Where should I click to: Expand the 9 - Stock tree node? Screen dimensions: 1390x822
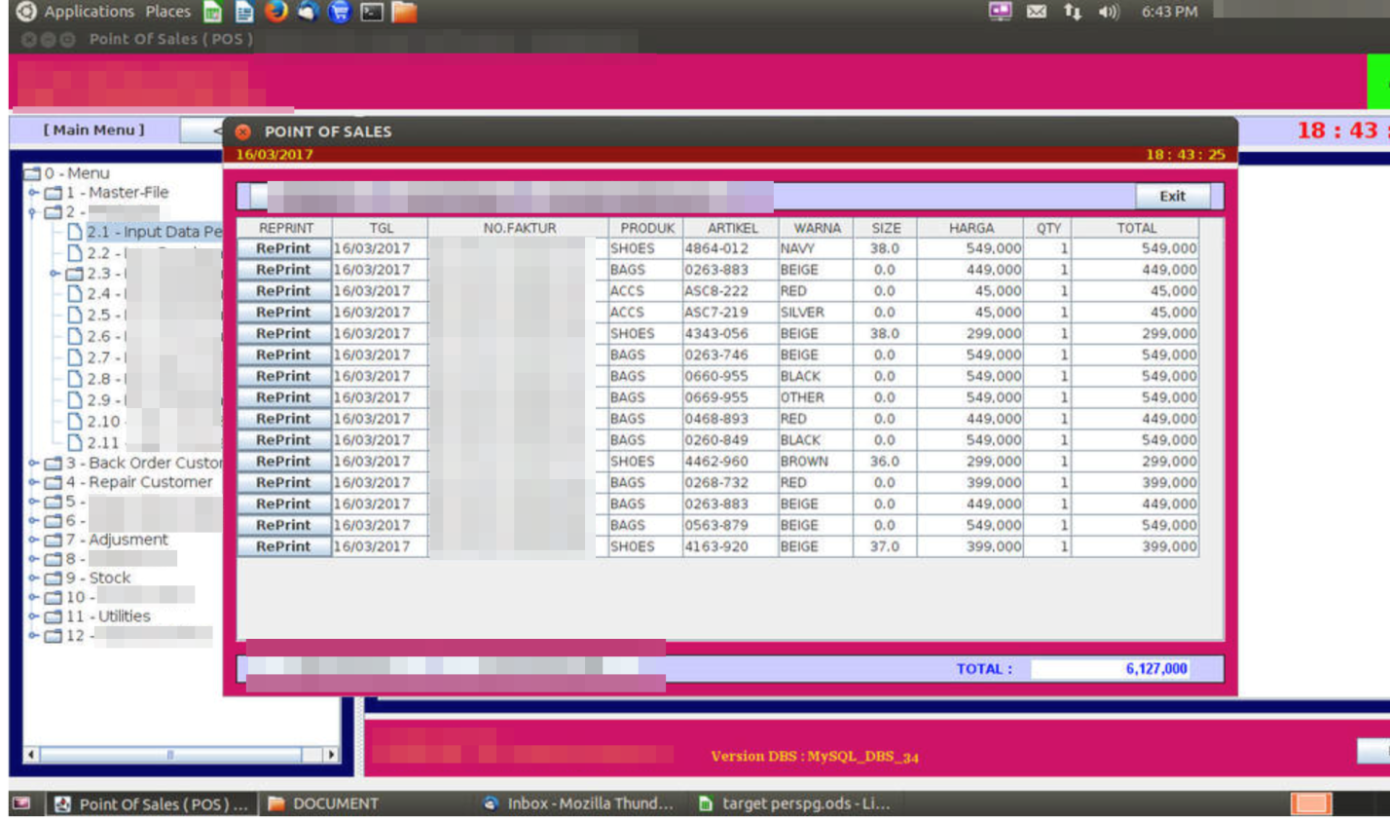[34, 578]
